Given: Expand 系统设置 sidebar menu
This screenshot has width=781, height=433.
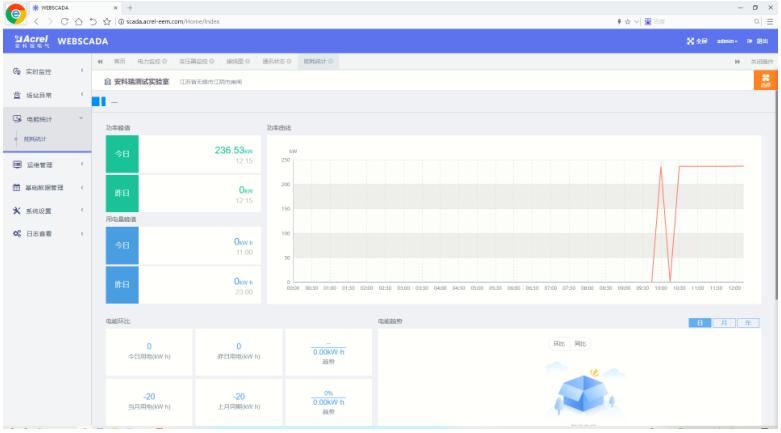Looking at the screenshot, I should click(45, 211).
